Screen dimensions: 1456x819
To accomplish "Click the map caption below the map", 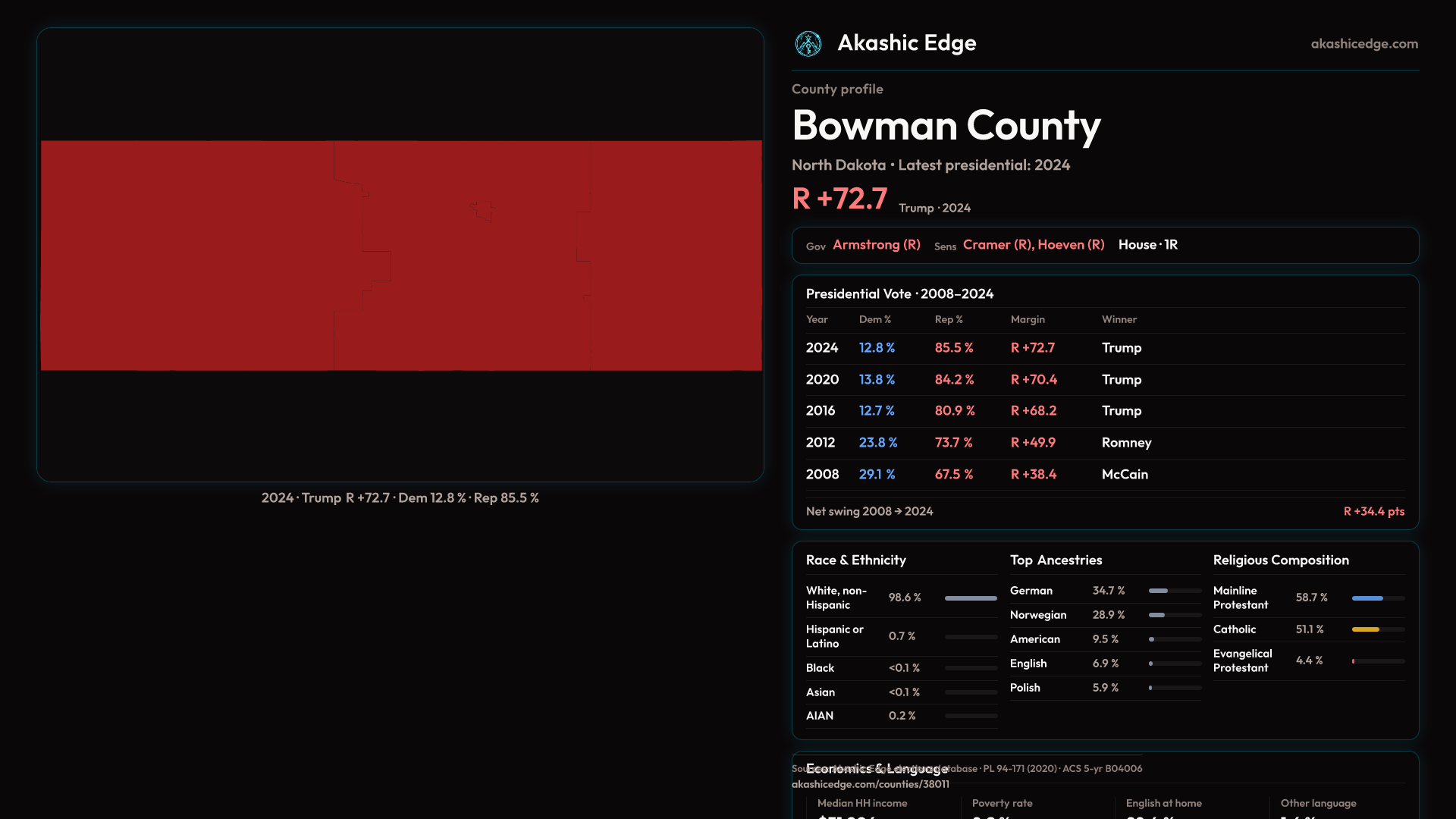I will (400, 498).
